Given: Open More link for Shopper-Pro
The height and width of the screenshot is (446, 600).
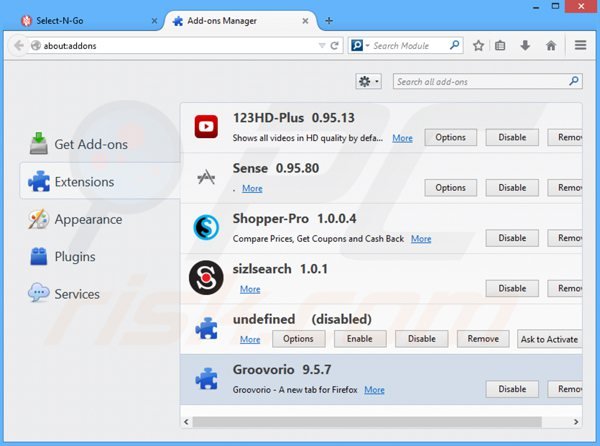Looking at the screenshot, I should tap(421, 239).
